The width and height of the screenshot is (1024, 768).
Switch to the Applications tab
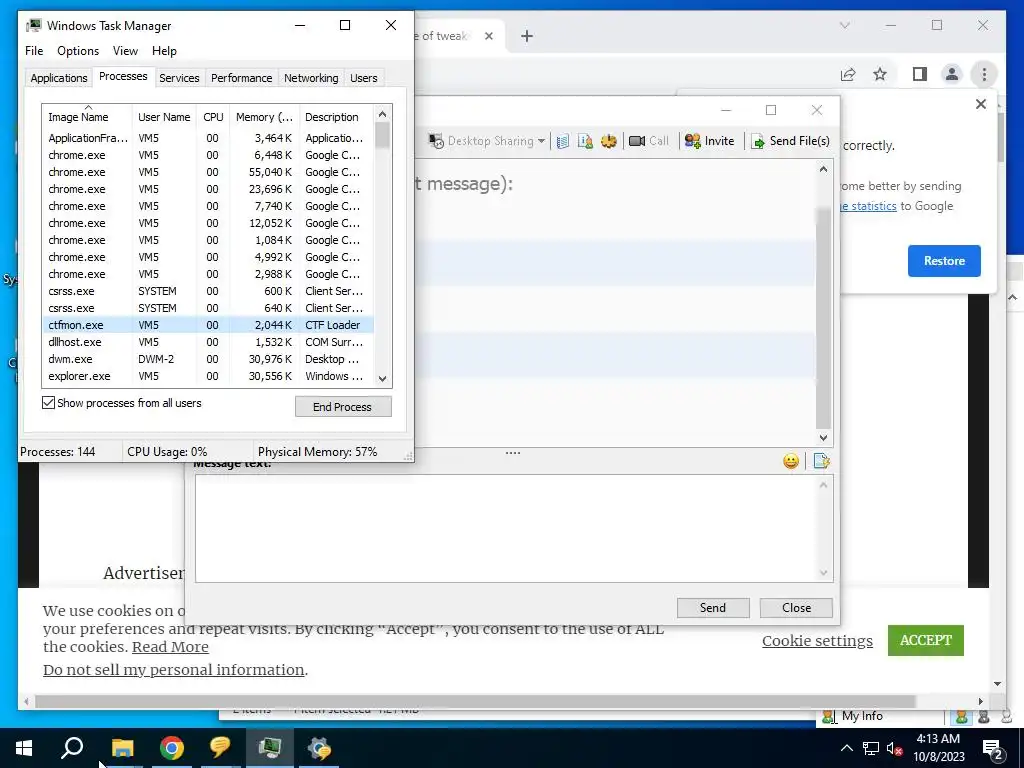(x=59, y=78)
